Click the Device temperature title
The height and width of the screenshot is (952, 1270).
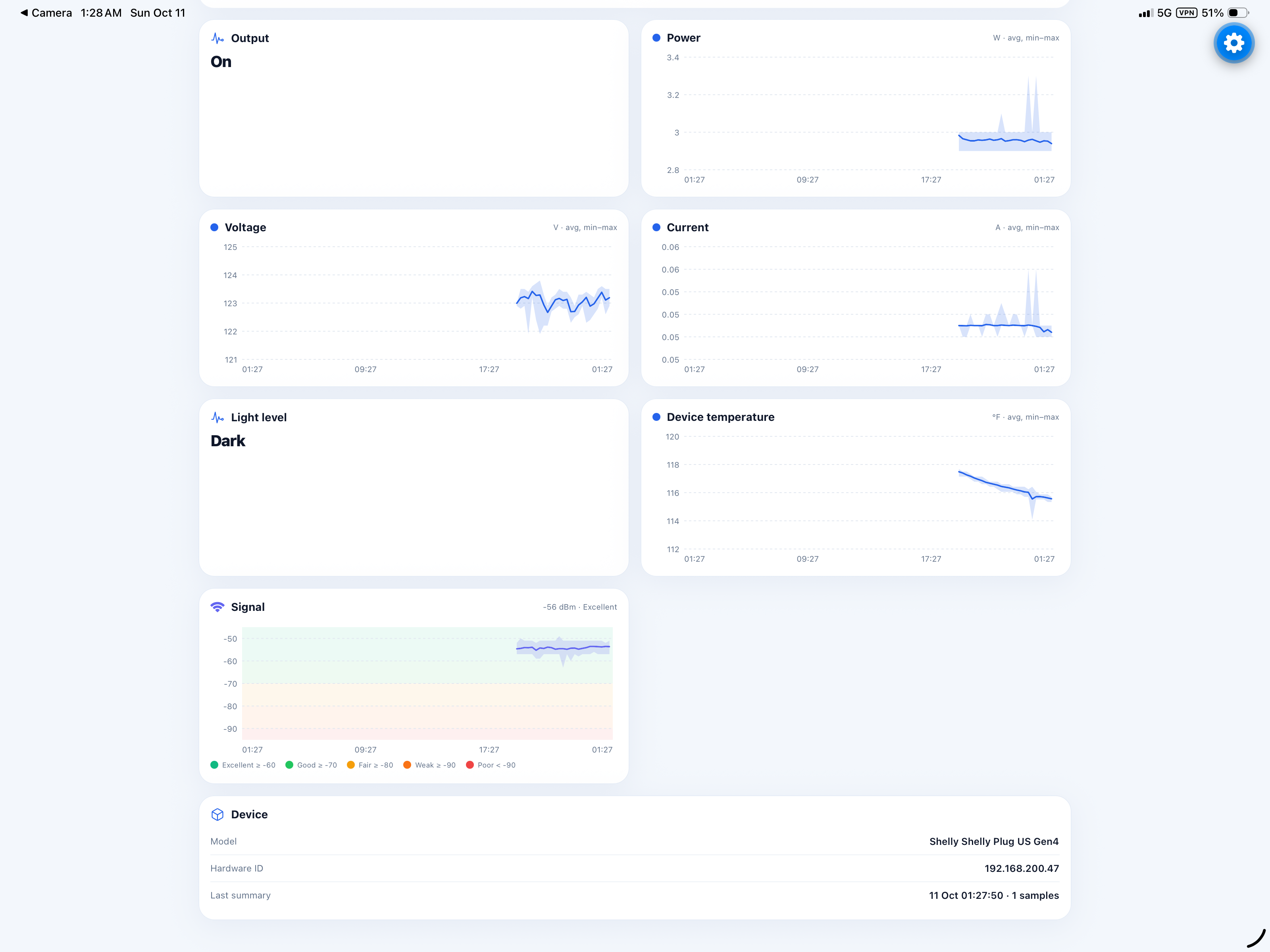(x=721, y=417)
